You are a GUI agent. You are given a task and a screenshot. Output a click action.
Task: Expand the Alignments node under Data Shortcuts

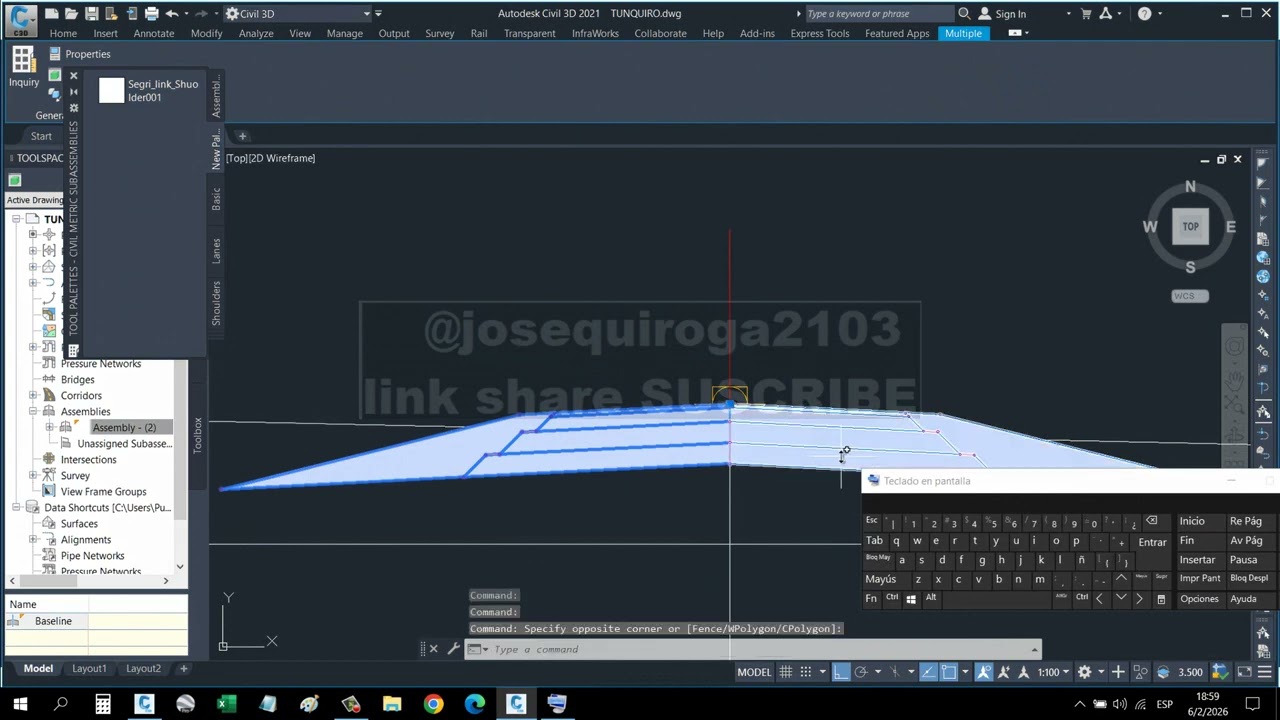33,540
